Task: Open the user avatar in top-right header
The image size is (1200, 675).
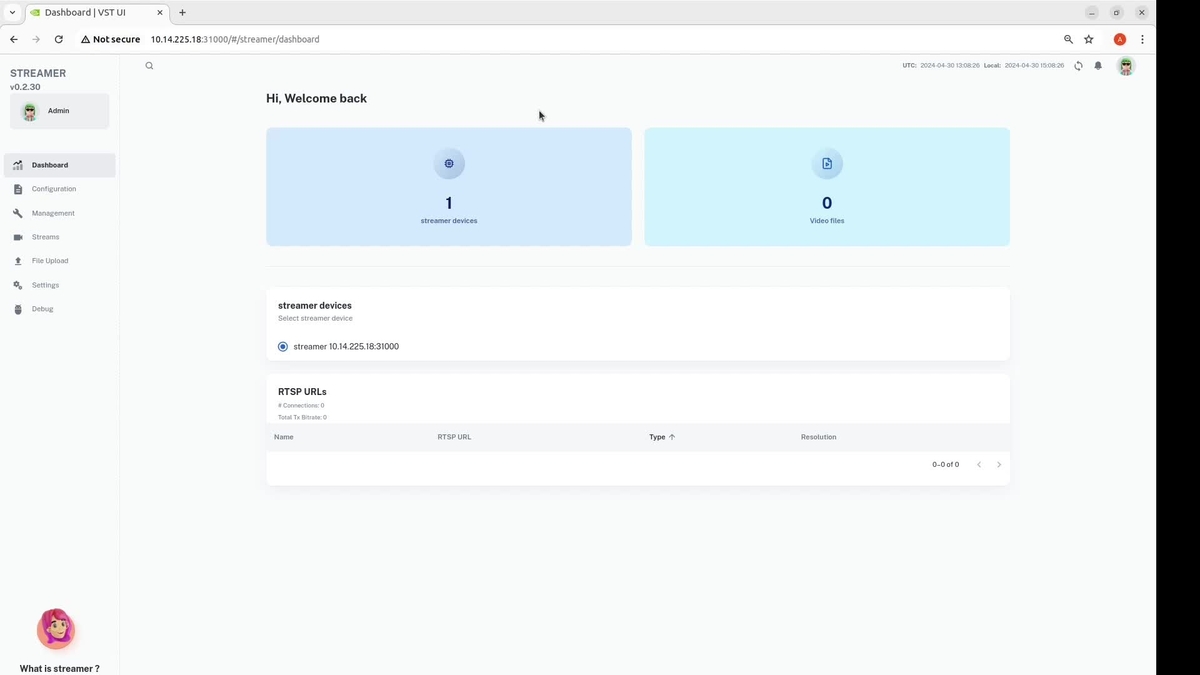Action: (1125, 66)
